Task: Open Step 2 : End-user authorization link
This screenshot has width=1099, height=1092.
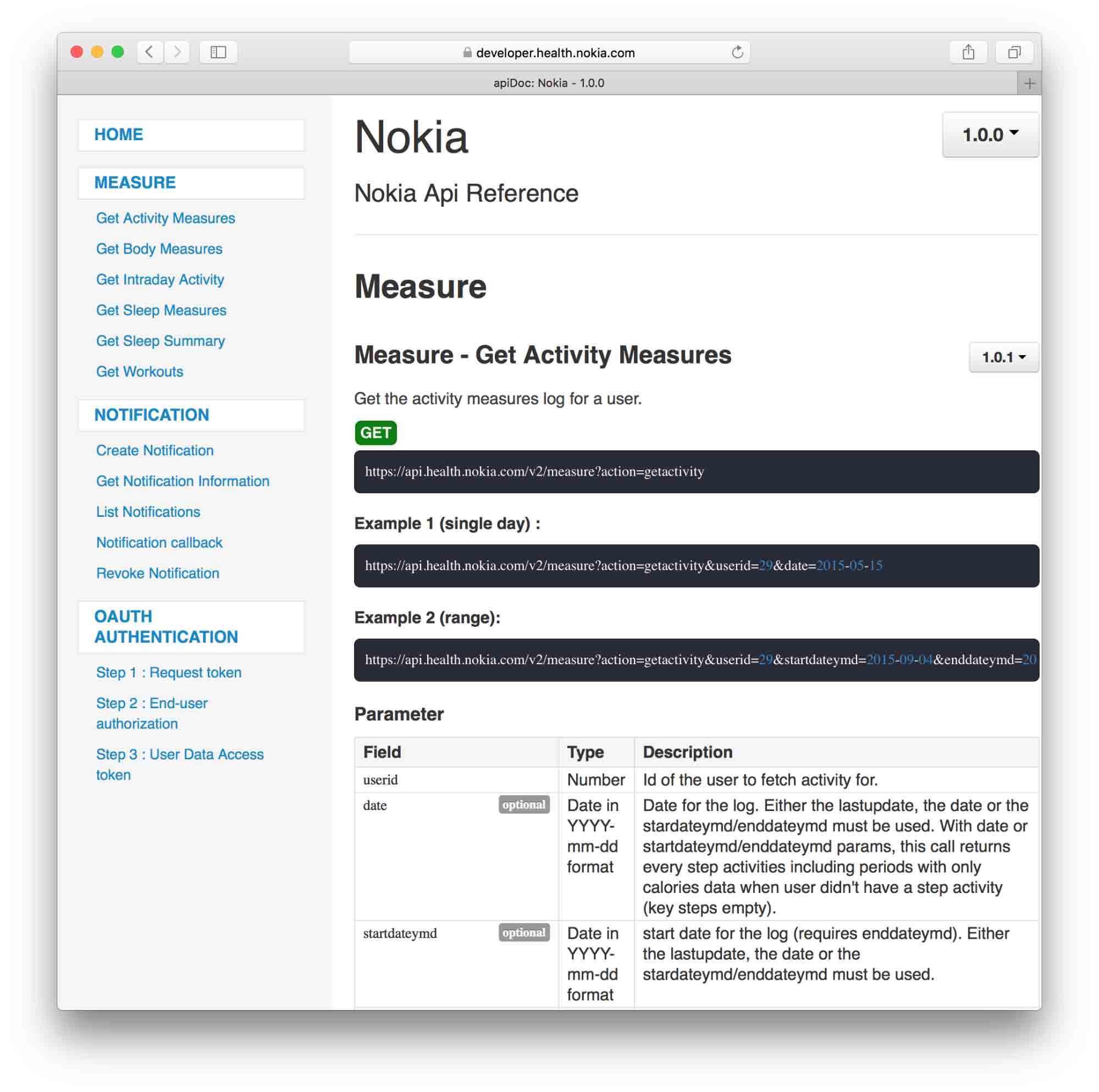Action: 152,713
